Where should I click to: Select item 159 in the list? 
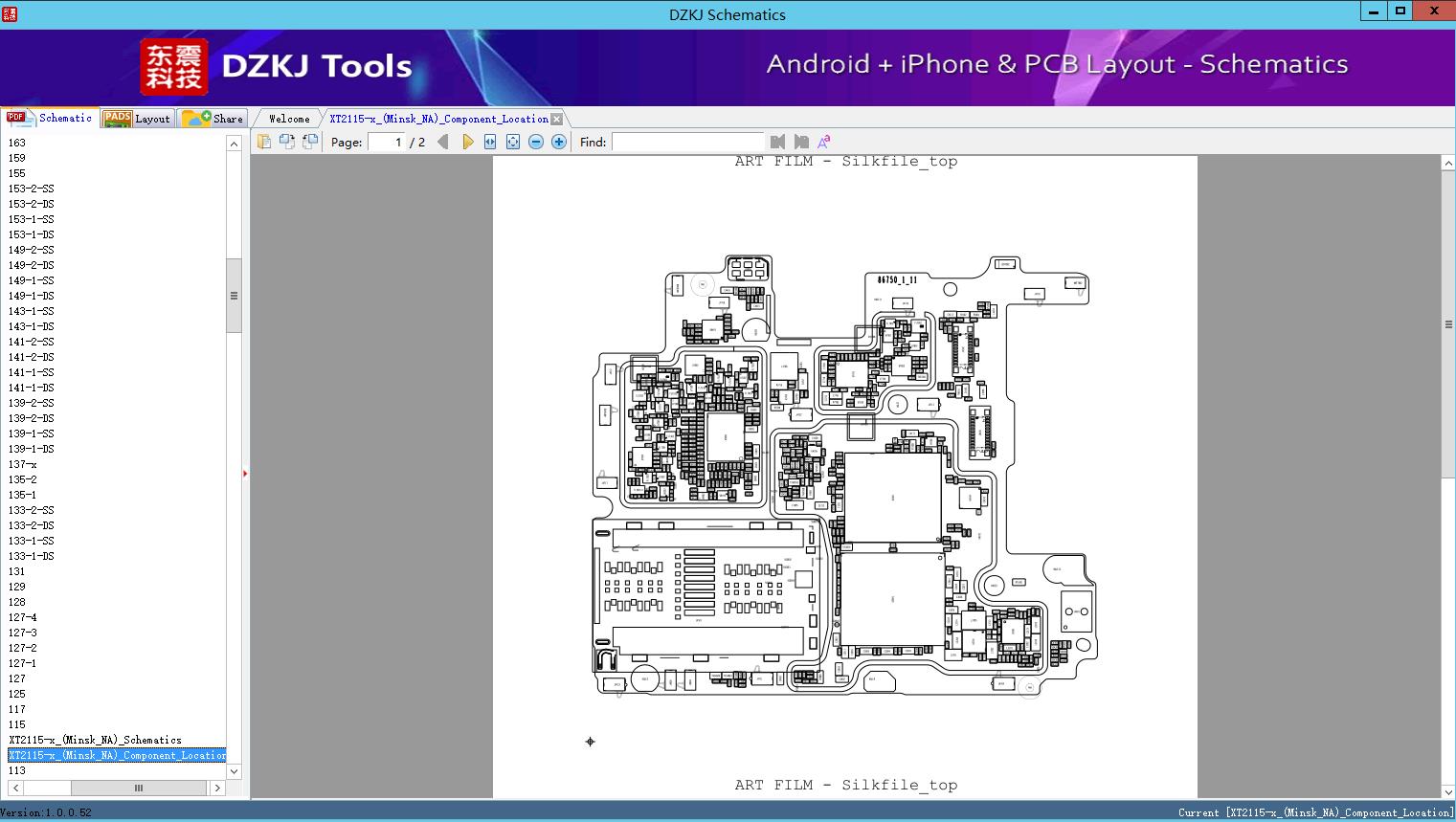(x=17, y=158)
